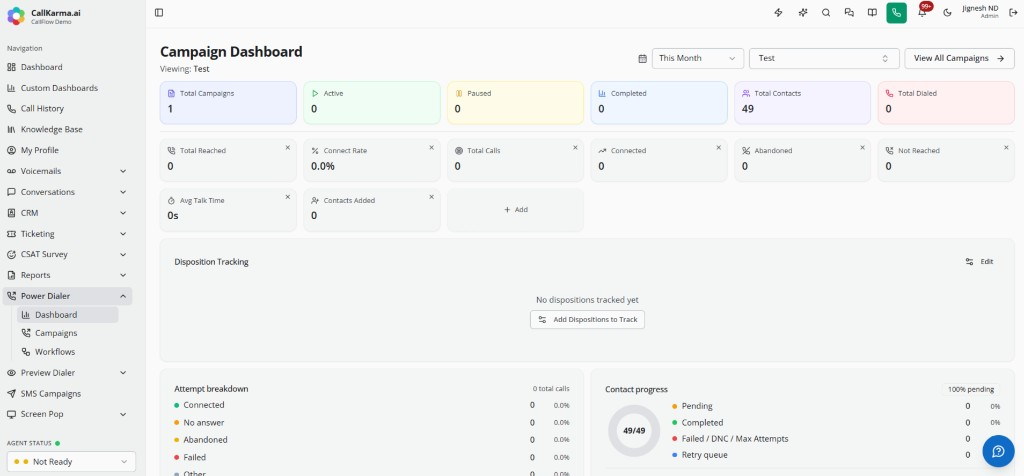
Task: Collapse sidebar using panel toggle icon
Action: coord(159,12)
